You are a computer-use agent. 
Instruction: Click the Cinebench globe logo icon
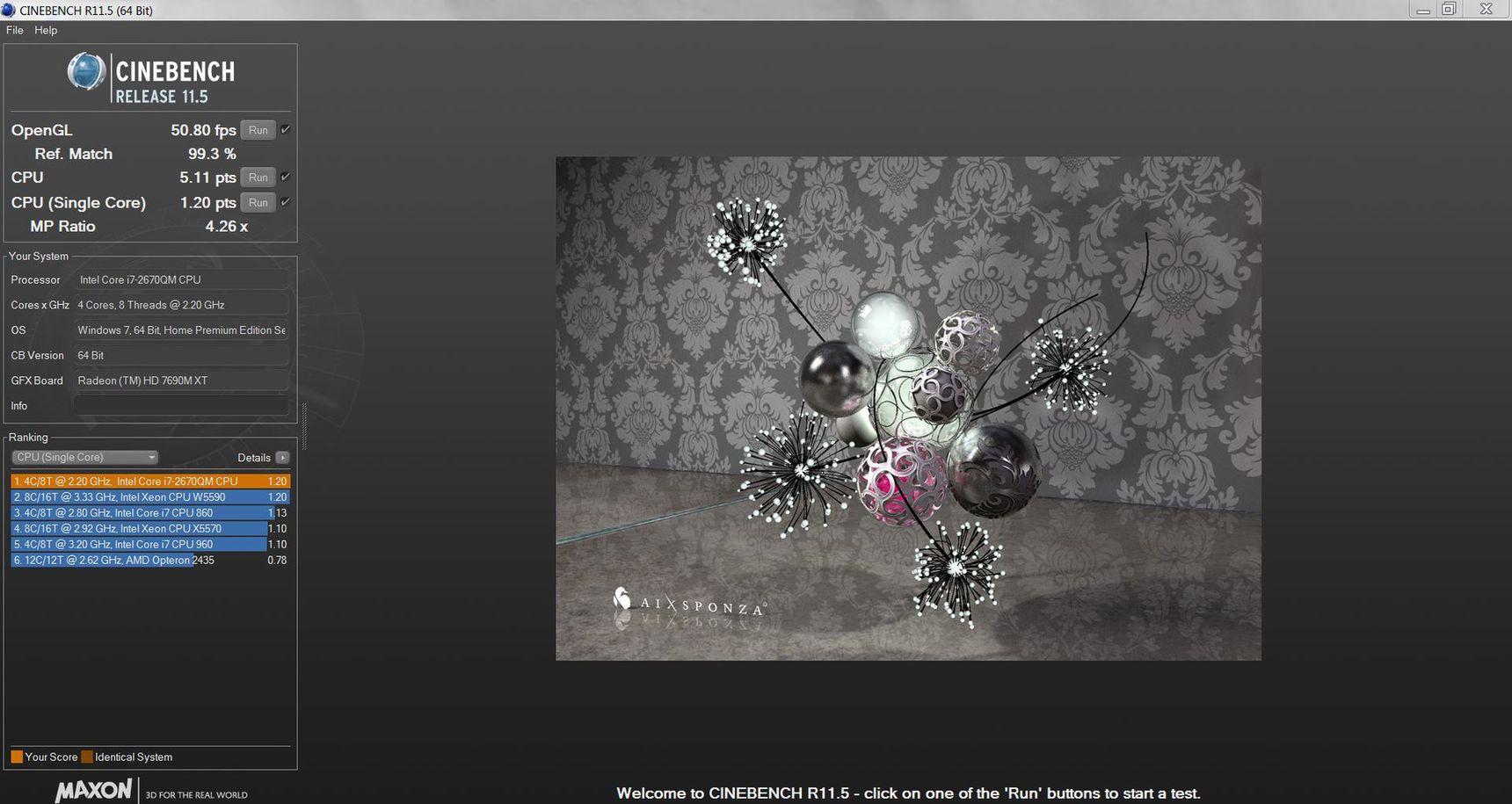click(86, 71)
